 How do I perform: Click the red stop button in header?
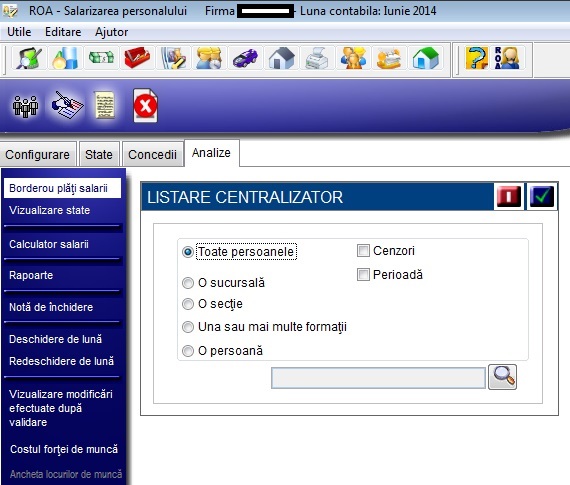pyautogui.click(x=509, y=196)
